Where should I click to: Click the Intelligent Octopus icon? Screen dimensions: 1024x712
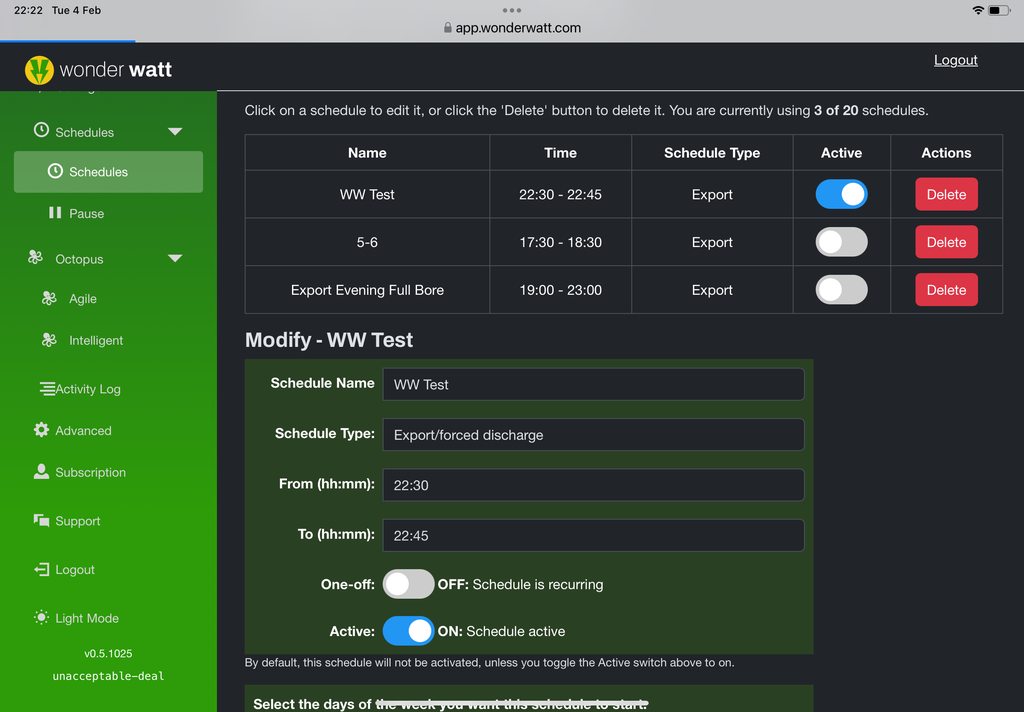(49, 340)
